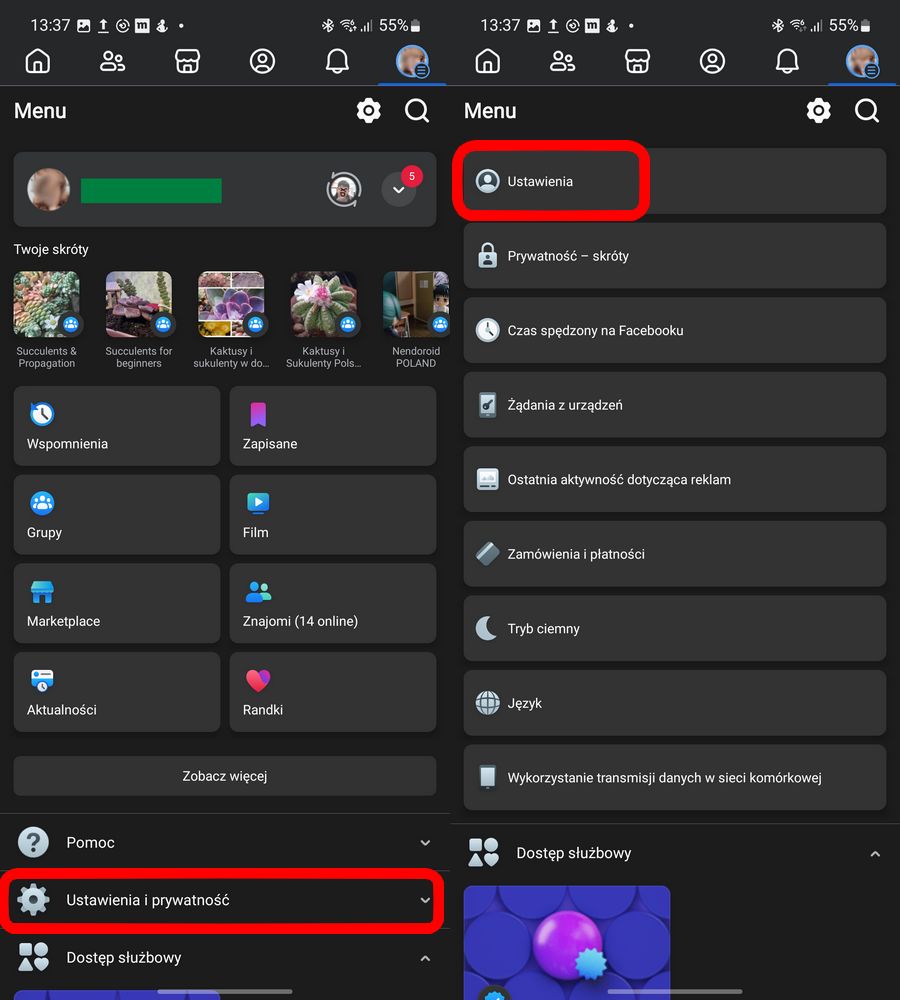Tap upload arrow icon in left status bar
This screenshot has width=900, height=1000.
point(103,26)
